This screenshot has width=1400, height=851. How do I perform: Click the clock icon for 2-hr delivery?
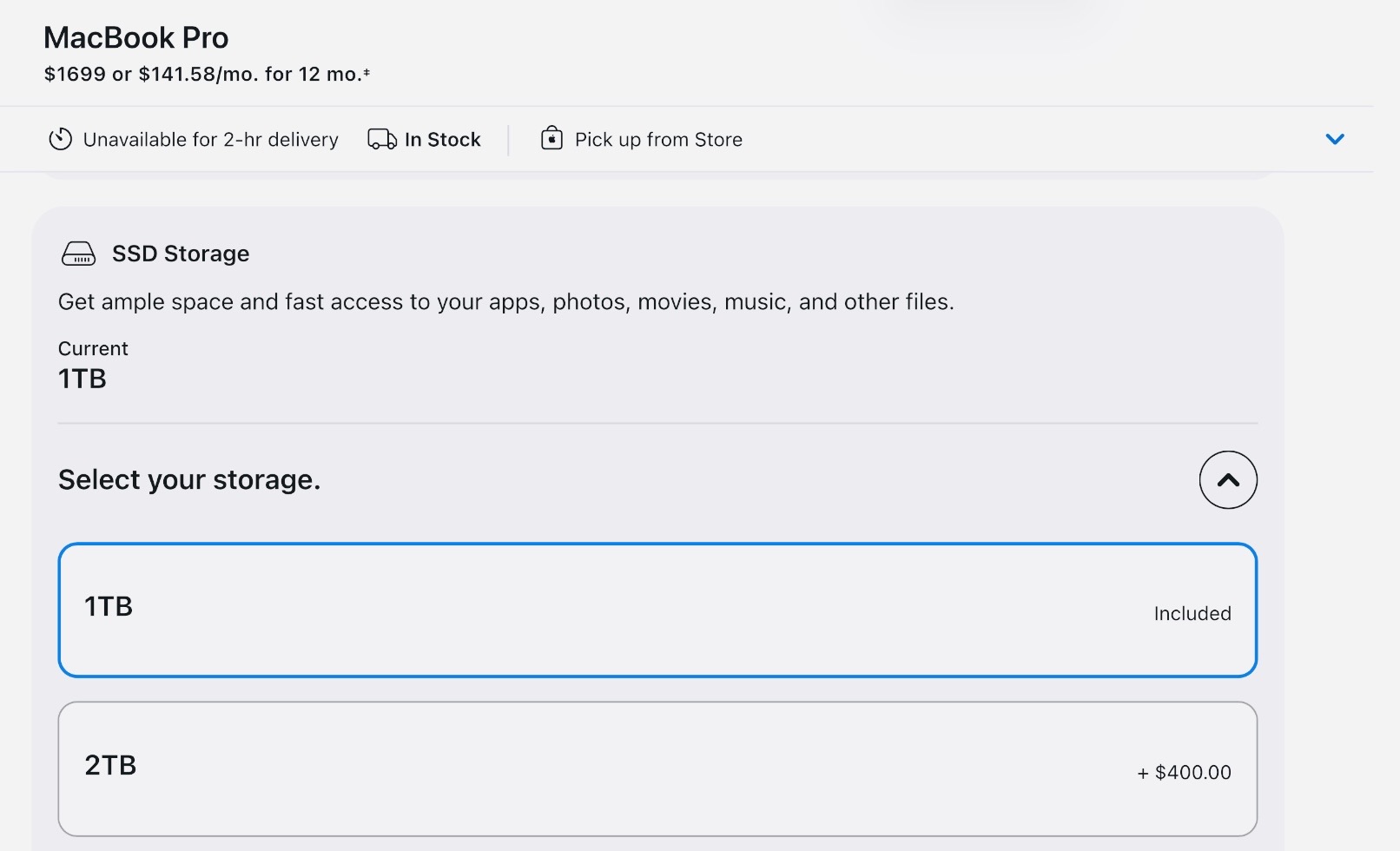(60, 139)
